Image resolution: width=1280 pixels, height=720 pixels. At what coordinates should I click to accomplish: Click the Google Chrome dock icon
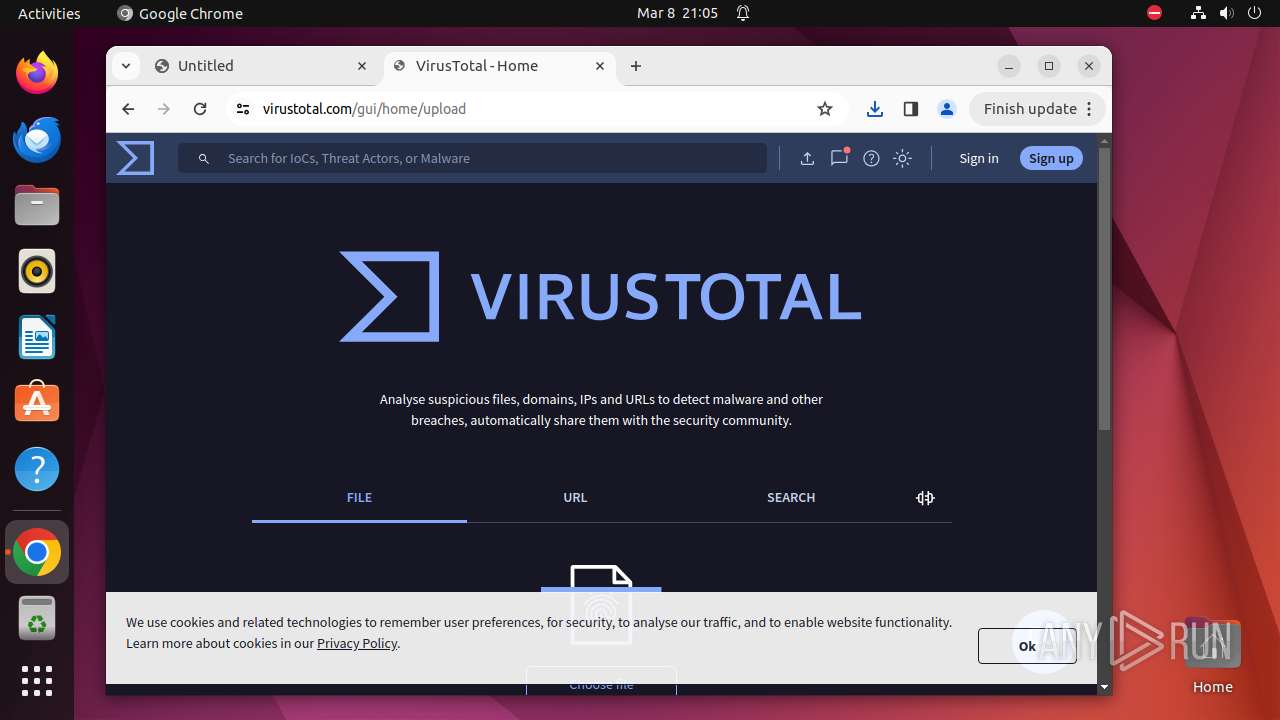(x=37, y=552)
